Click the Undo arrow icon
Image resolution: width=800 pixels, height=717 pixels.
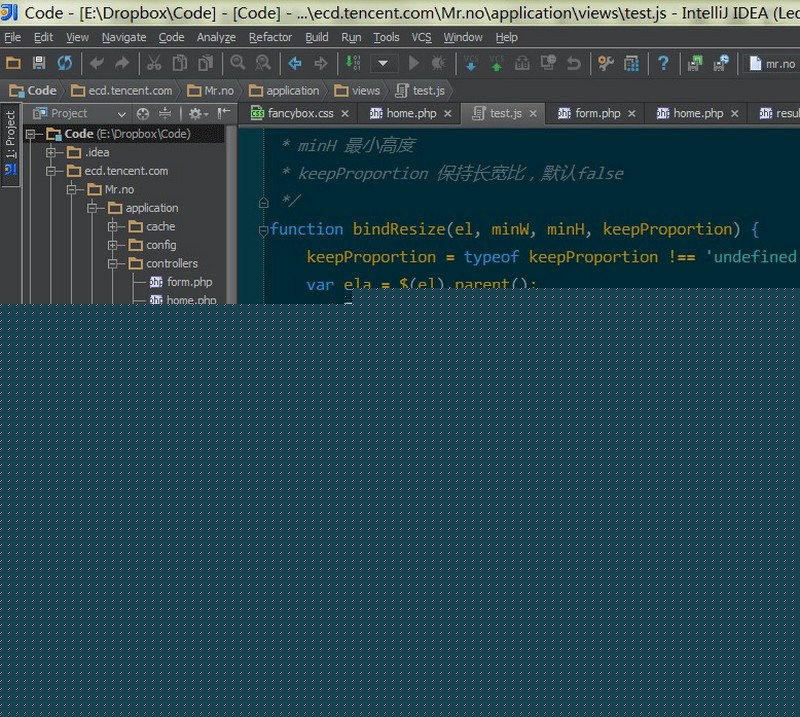tap(96, 63)
